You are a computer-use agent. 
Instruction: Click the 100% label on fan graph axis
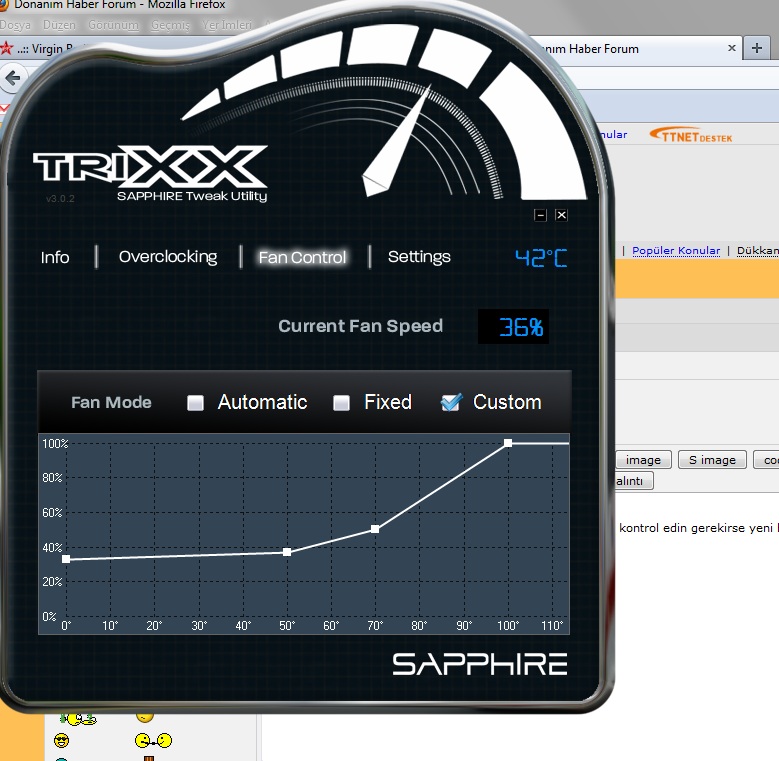tap(55, 443)
